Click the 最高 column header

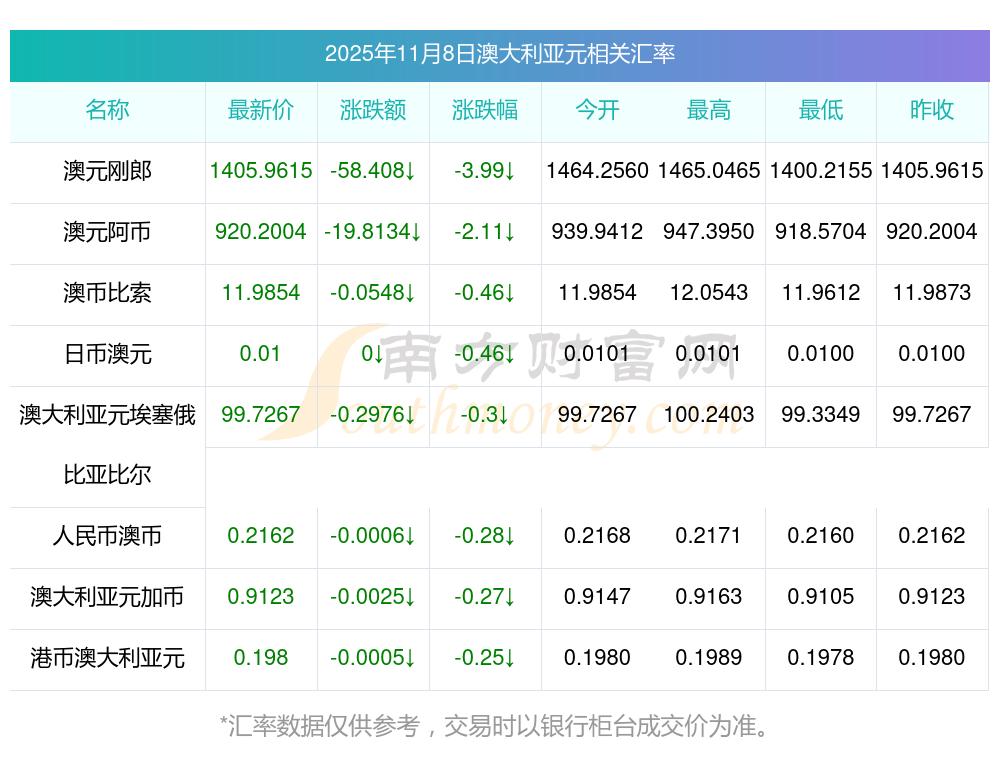coord(709,110)
